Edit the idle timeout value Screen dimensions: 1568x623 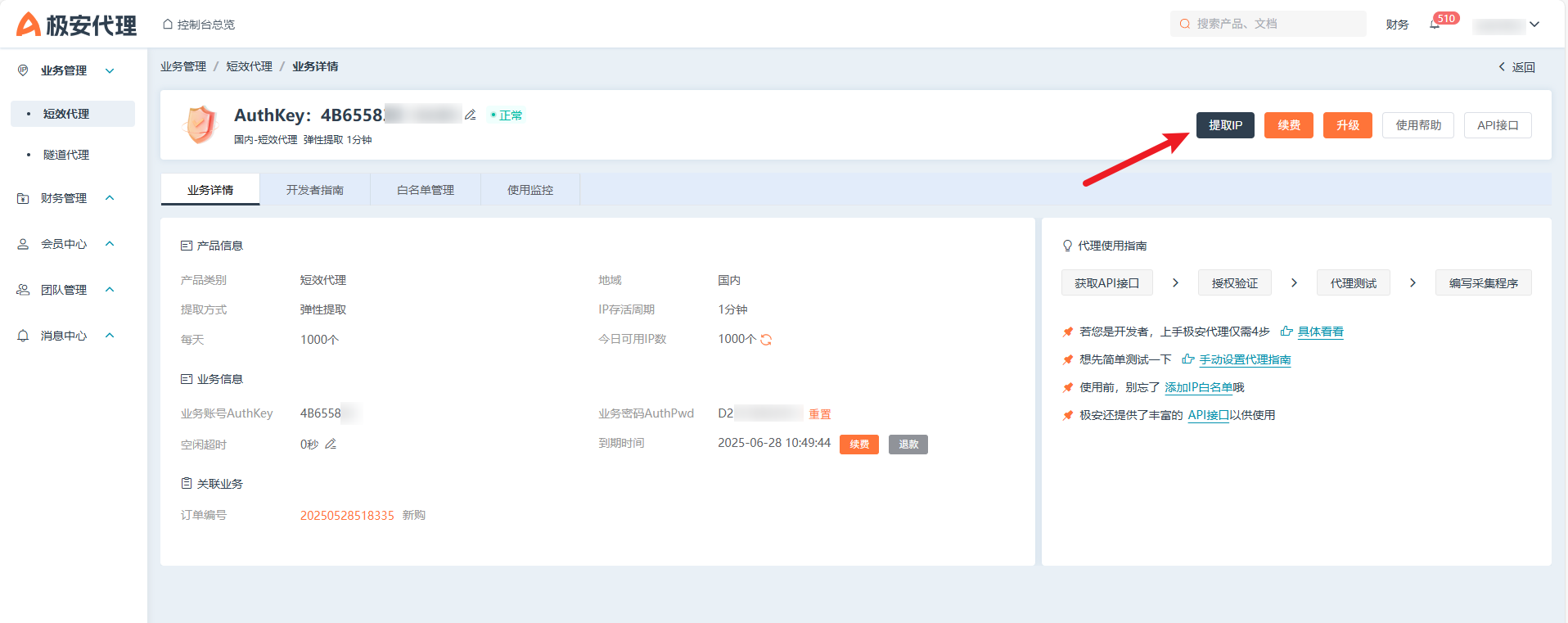331,445
